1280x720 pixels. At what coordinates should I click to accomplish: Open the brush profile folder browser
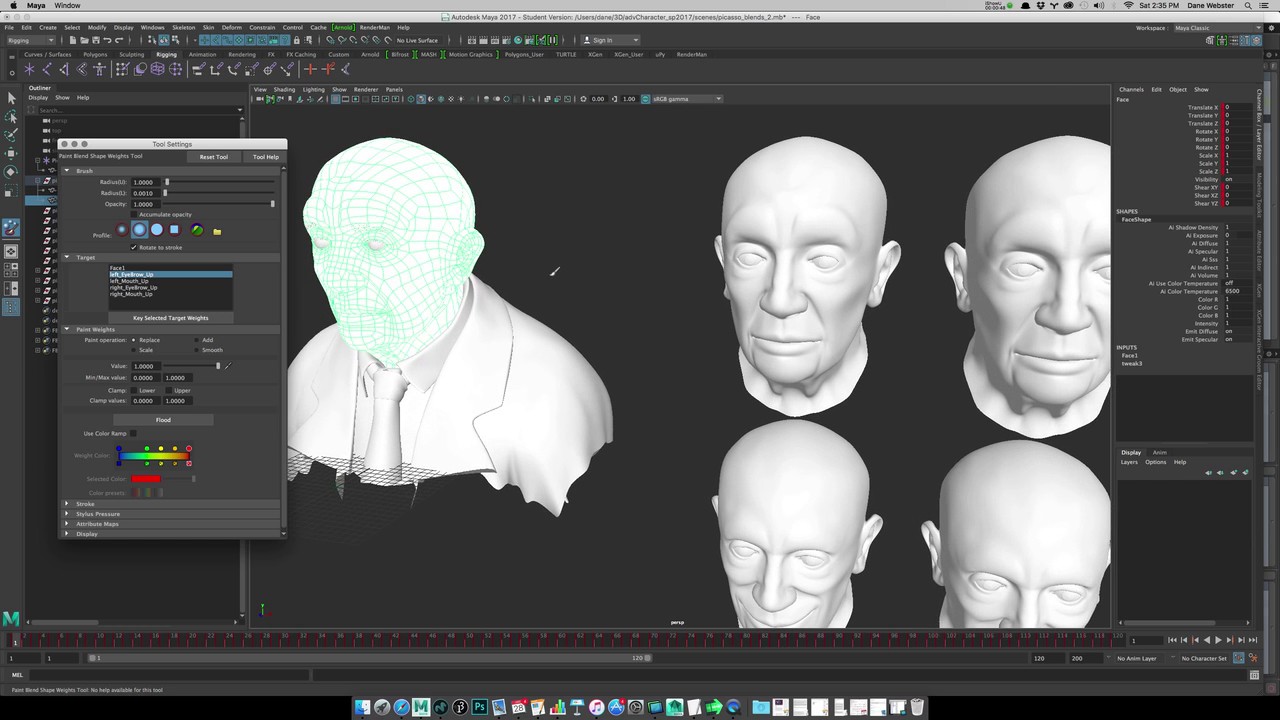click(x=217, y=231)
